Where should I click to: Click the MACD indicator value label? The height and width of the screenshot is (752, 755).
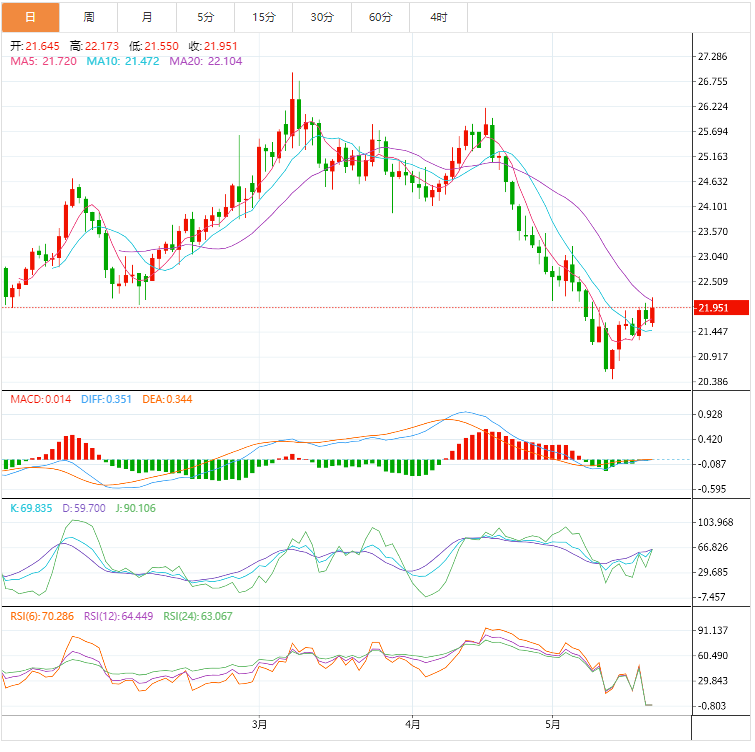[x=40, y=400]
